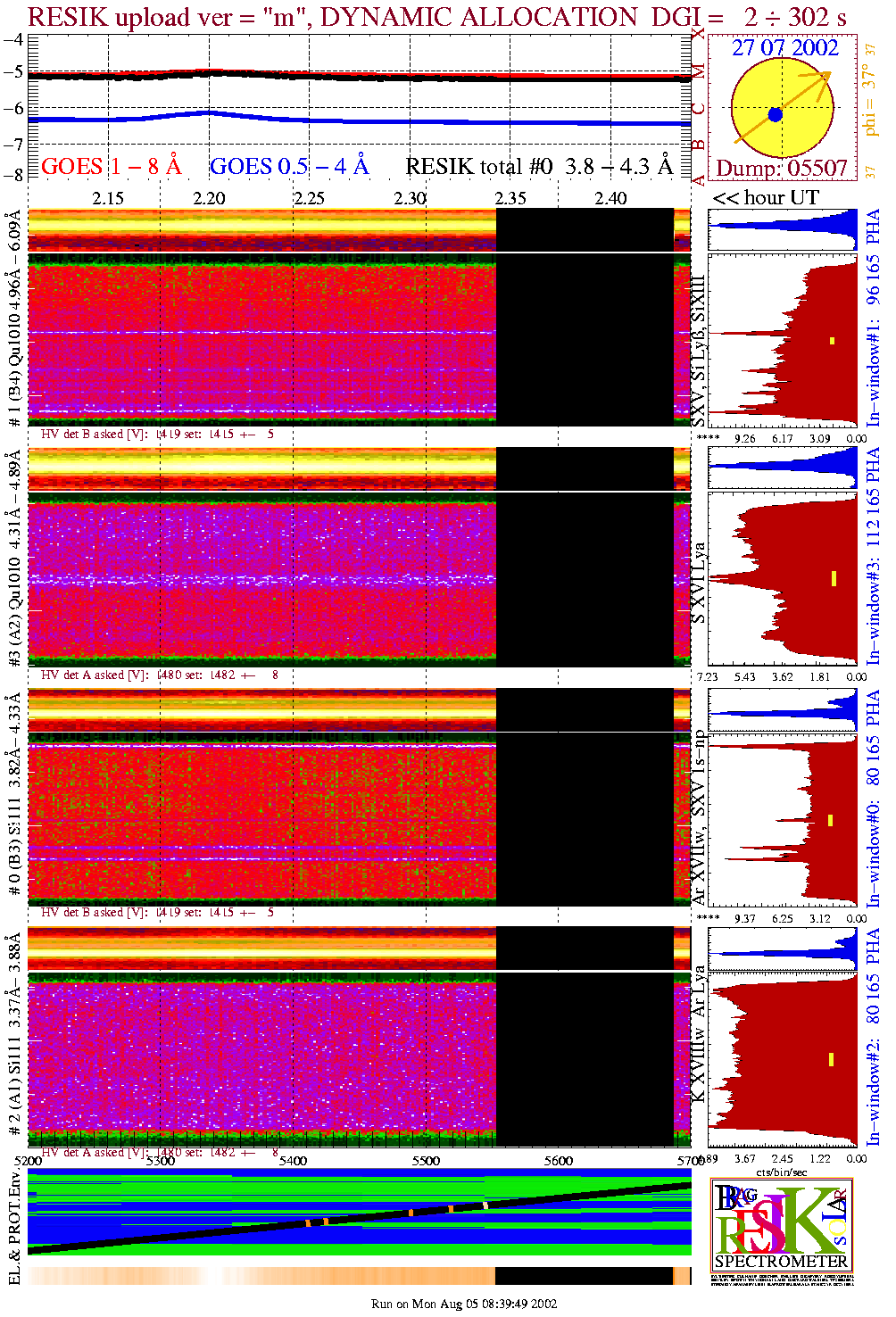Viewport: 896px width, 1317px height.
Task: Click the blue dot on the solar disk
Action: (x=775, y=114)
